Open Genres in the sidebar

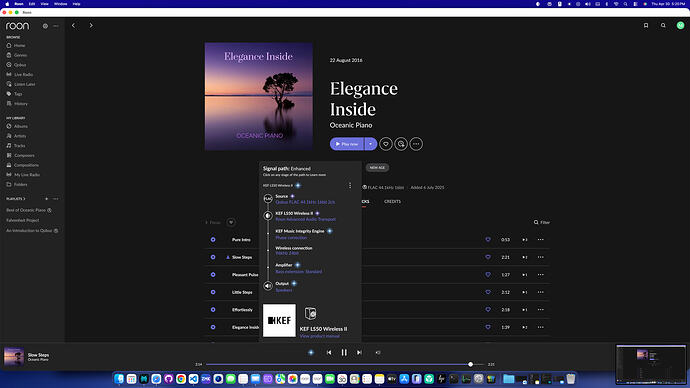point(17,55)
